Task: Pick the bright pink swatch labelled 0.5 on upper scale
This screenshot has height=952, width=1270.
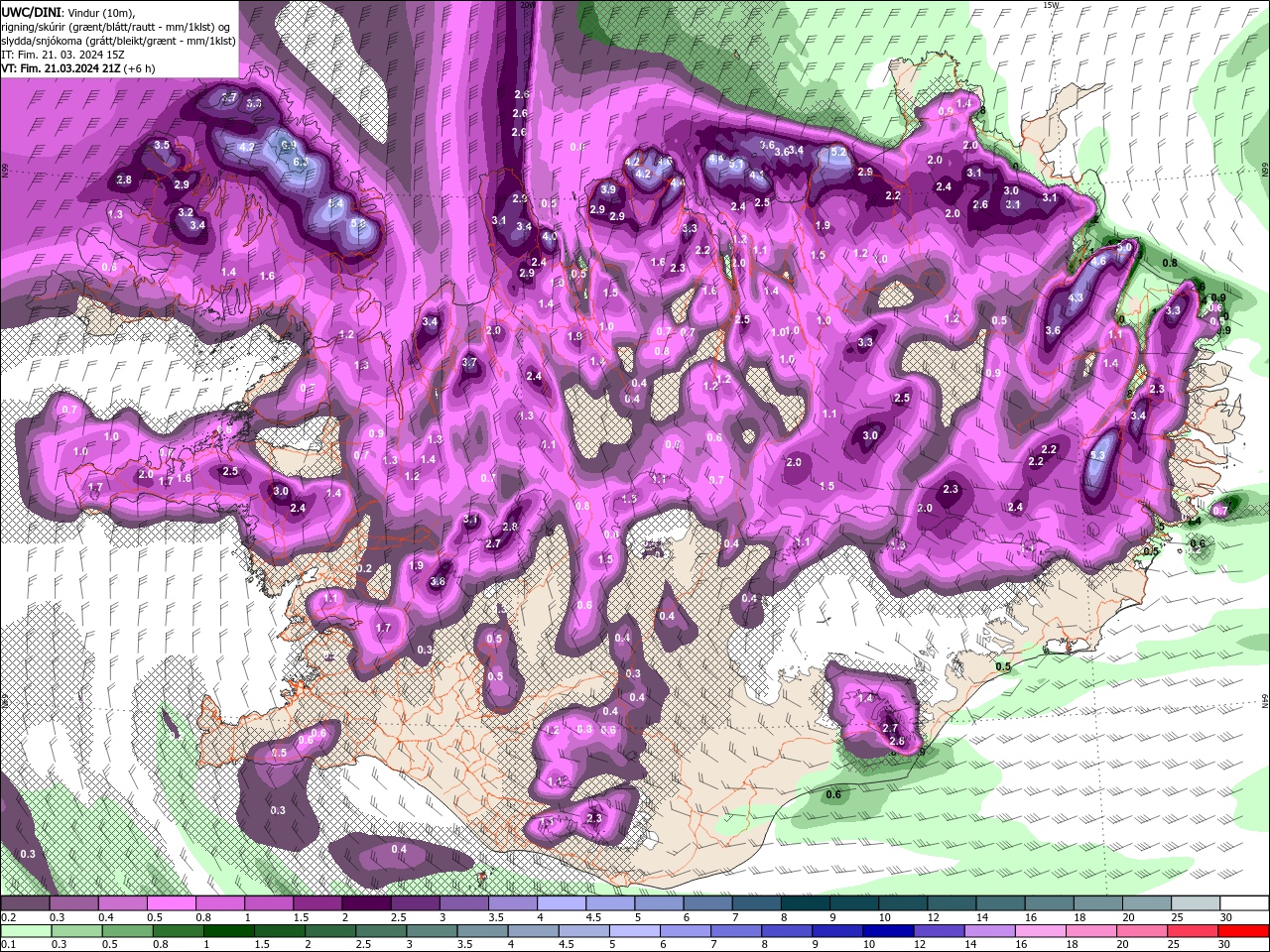Action: coord(172,903)
